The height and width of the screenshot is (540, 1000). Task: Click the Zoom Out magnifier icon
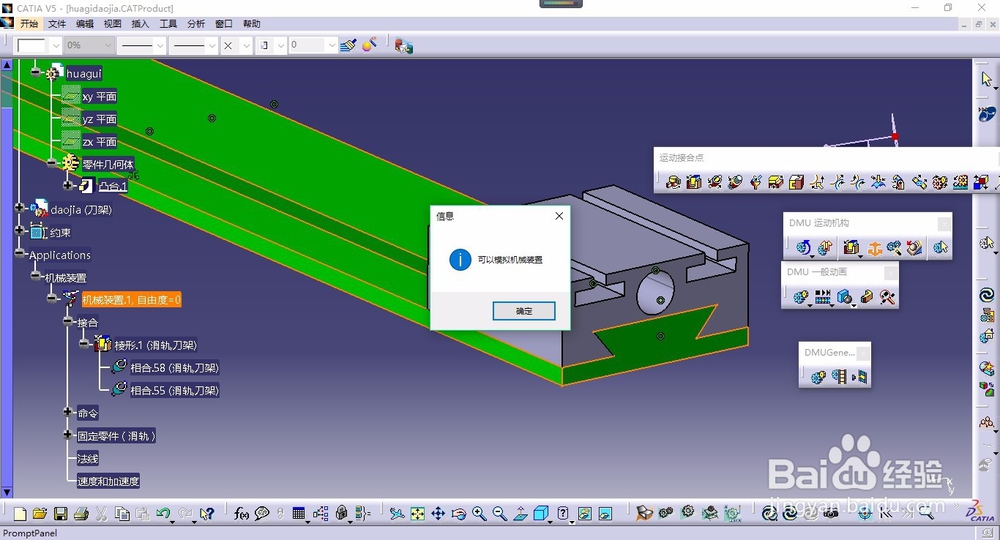click(499, 513)
